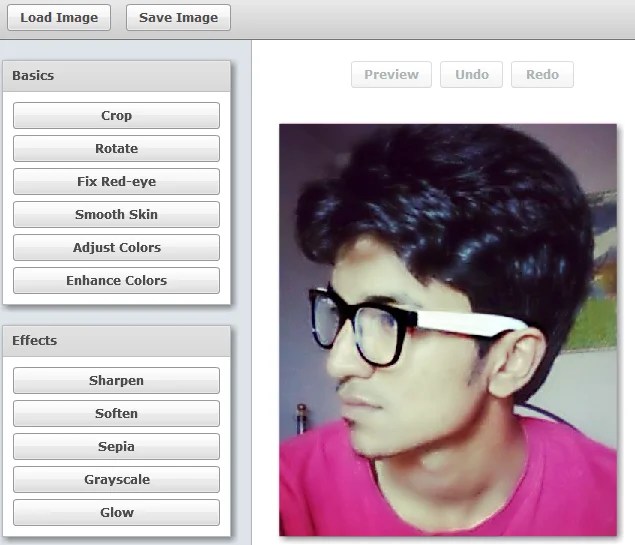Apply the Soften effect
635x545 pixels.
click(116, 413)
